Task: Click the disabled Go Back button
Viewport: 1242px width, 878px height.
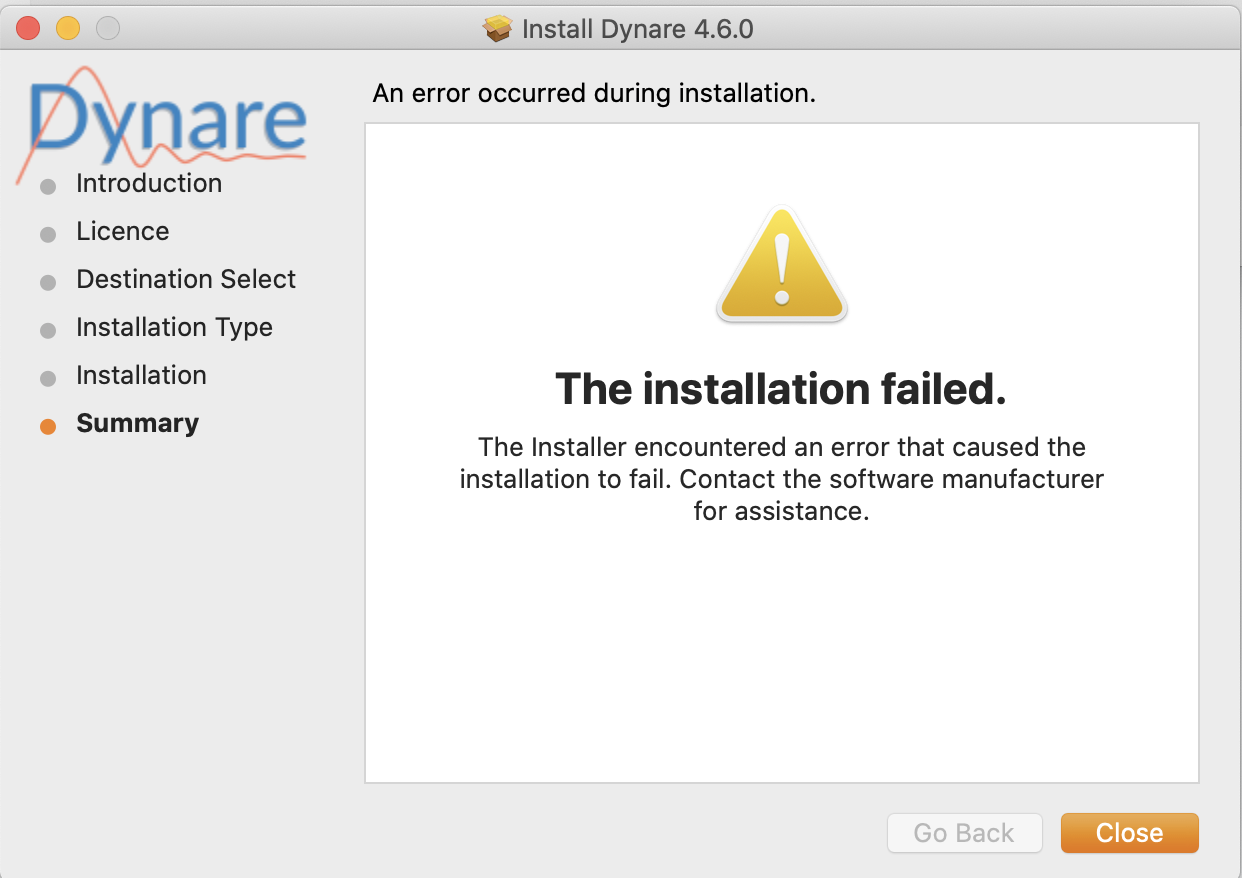Action: coord(964,833)
